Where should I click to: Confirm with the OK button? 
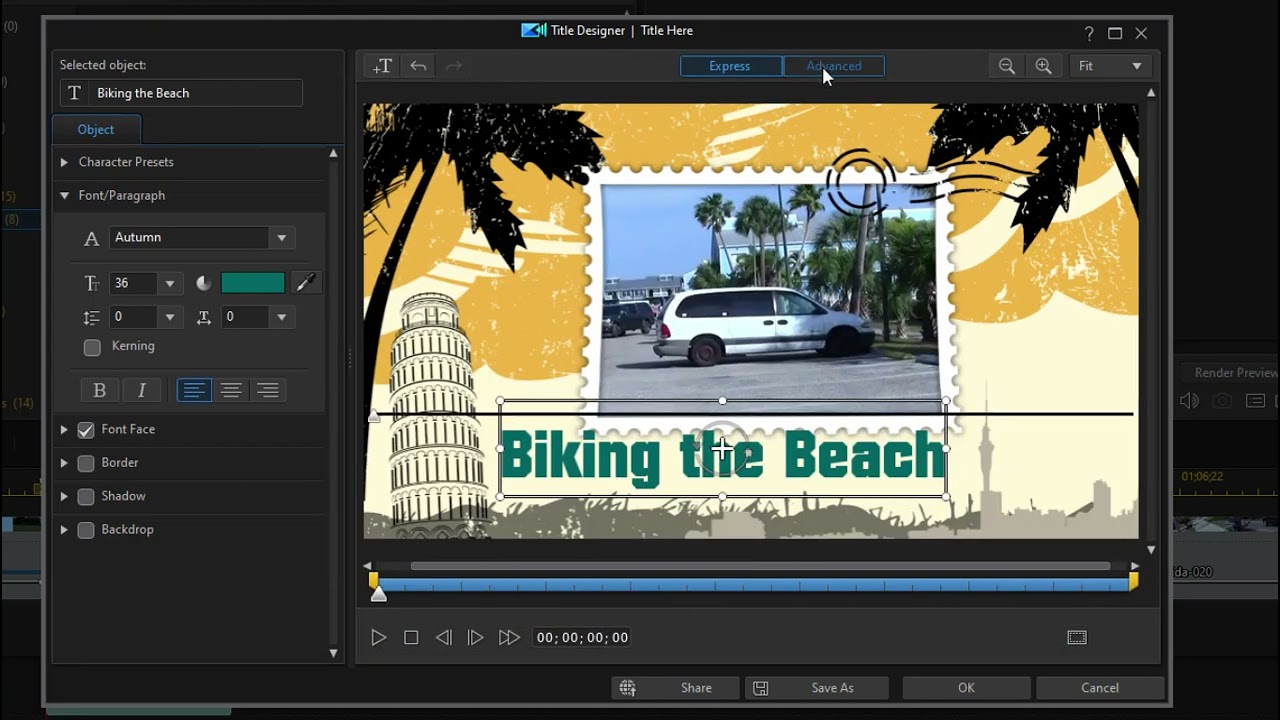click(966, 688)
